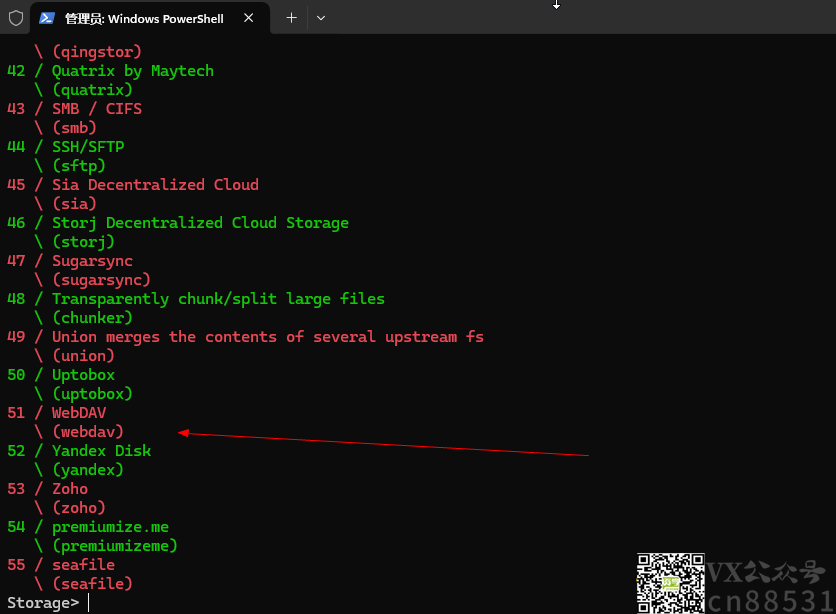Click the text '(quatrix)'

point(92,90)
